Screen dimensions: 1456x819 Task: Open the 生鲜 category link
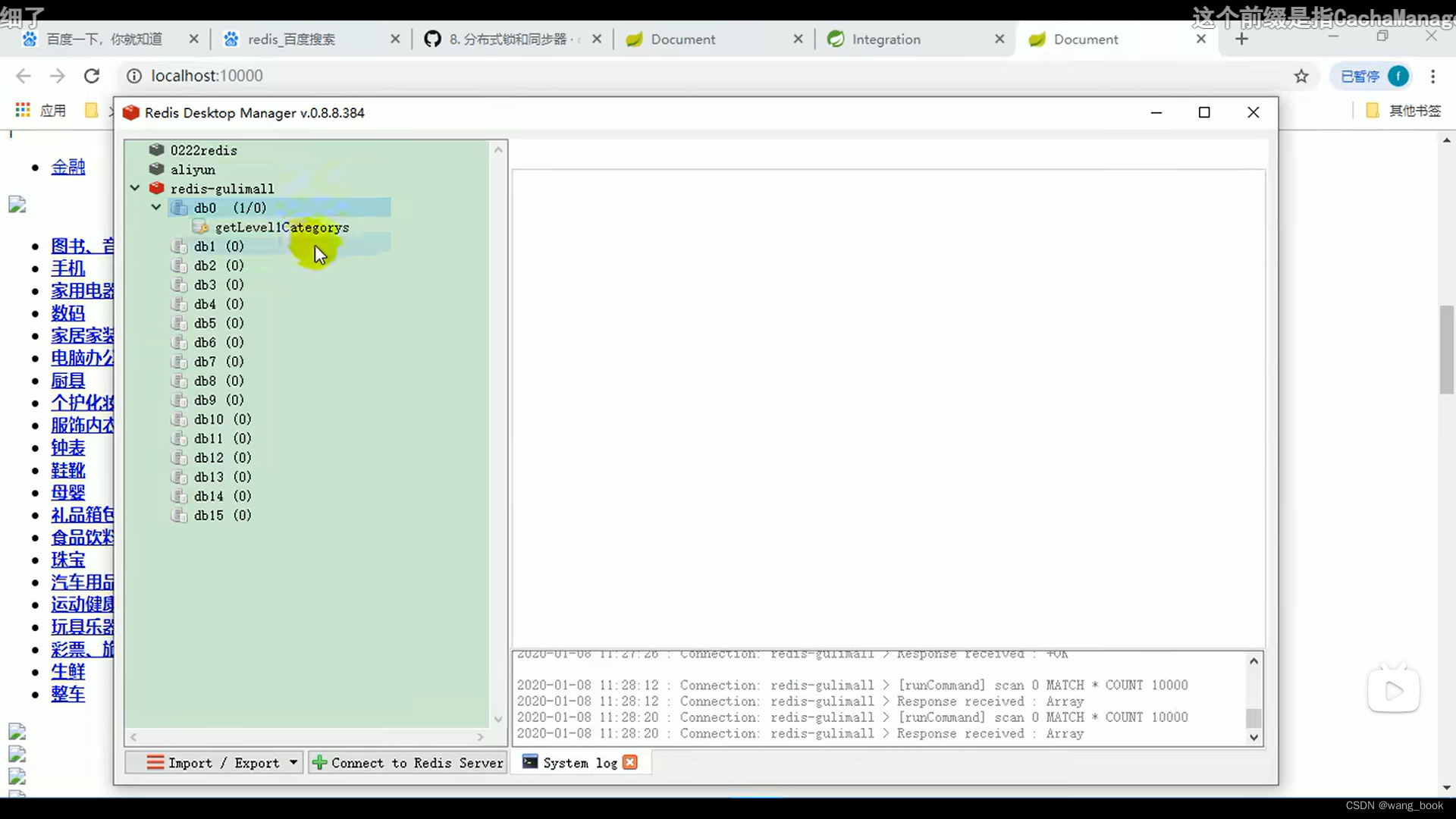tap(68, 672)
